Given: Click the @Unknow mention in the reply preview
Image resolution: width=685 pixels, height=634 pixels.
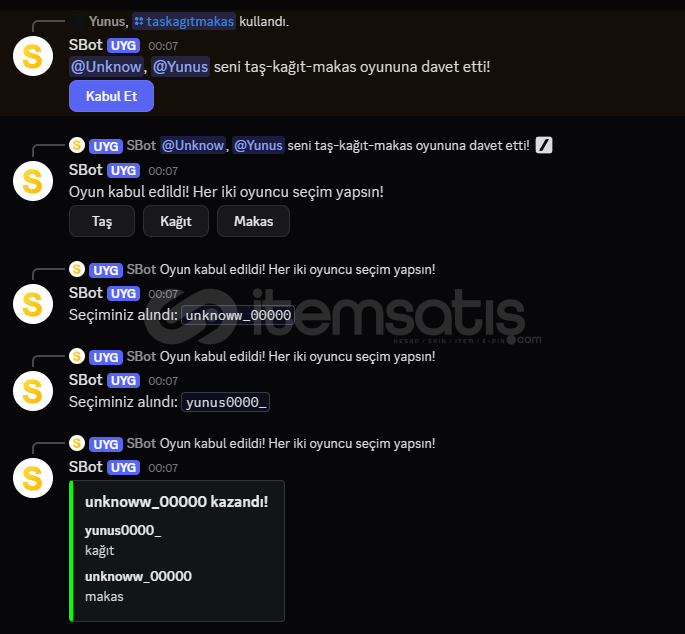Looking at the screenshot, I should (x=193, y=145).
